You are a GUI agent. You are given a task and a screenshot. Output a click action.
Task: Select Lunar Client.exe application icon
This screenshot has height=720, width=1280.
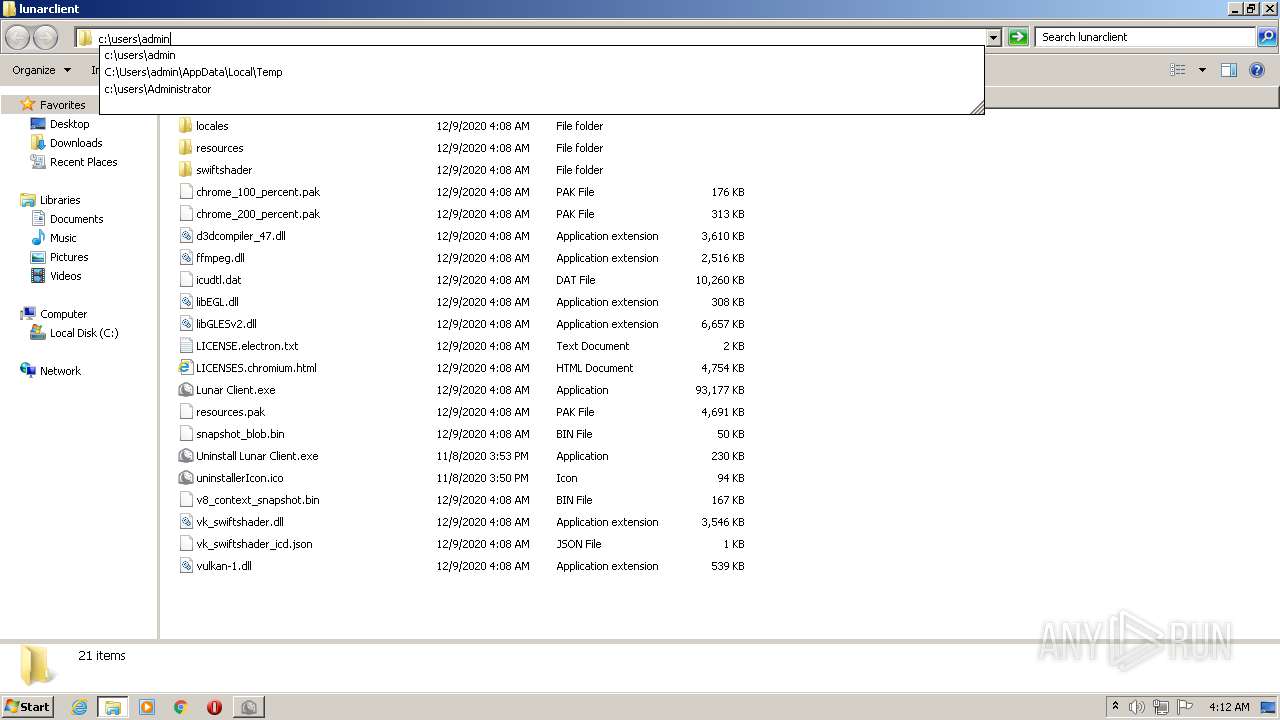[185, 390]
